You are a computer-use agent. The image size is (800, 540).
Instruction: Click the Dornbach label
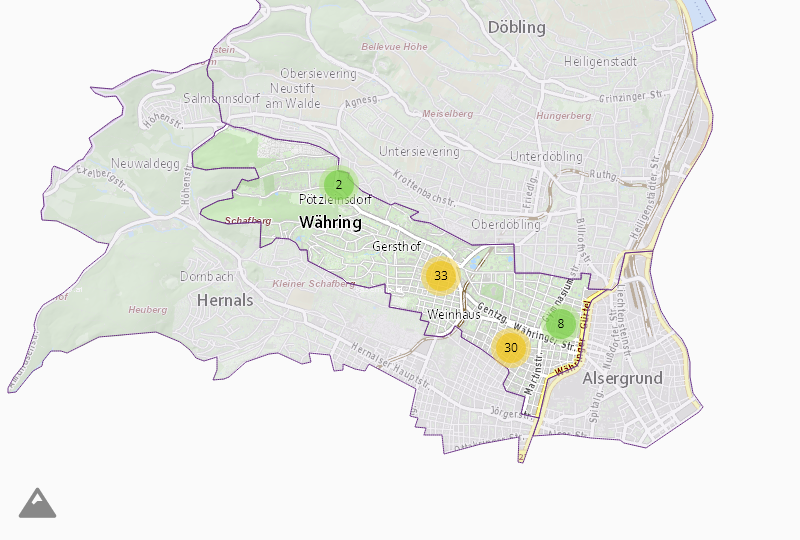207,277
